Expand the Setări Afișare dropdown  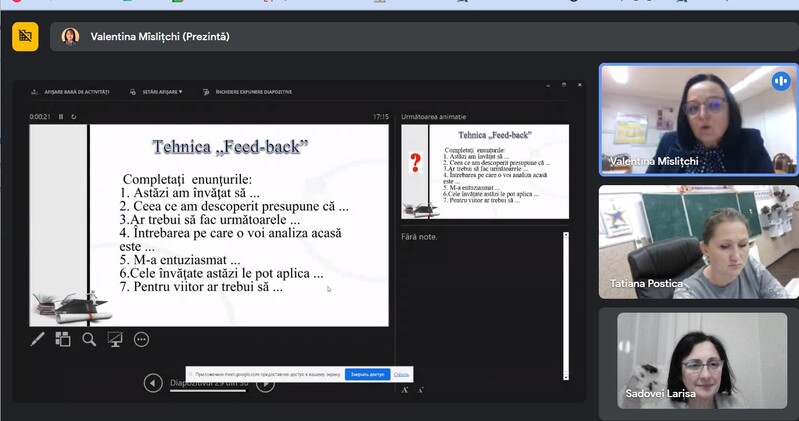click(x=156, y=92)
